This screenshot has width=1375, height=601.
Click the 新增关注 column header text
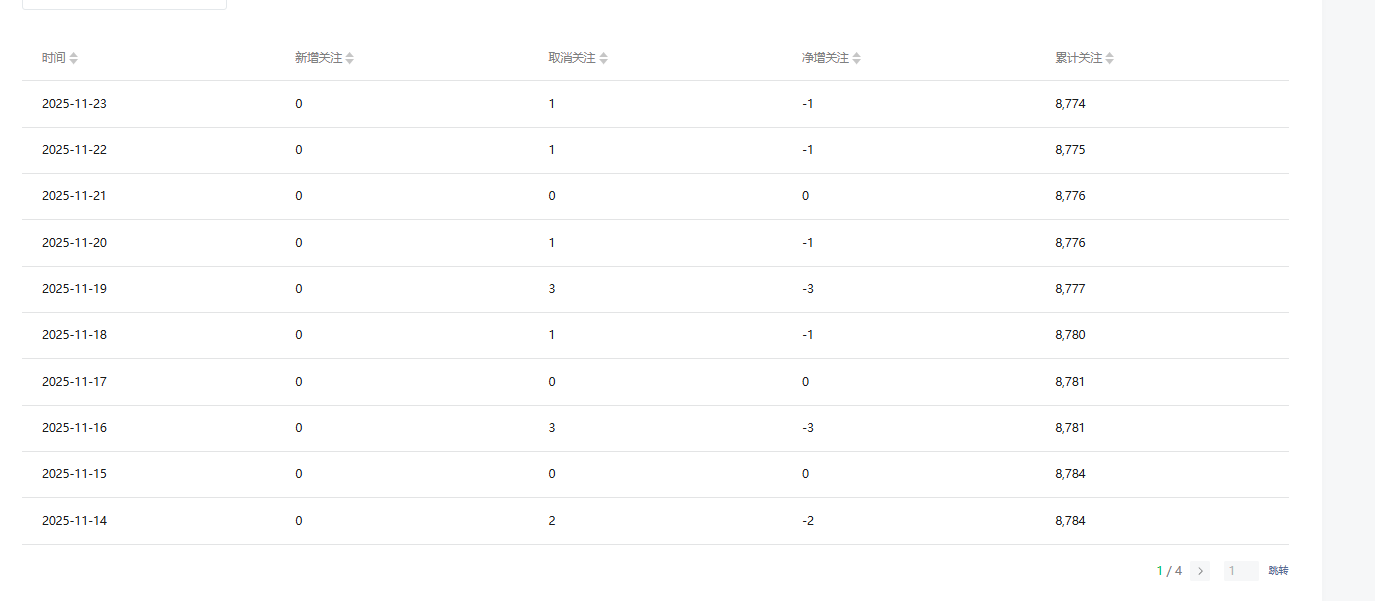318,58
